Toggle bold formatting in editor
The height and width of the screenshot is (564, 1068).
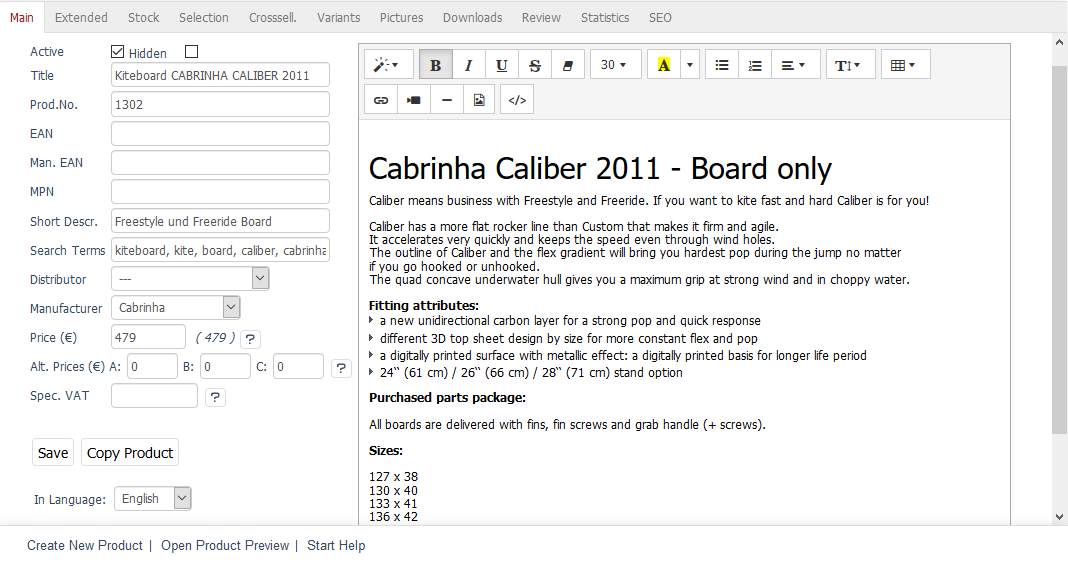435,65
